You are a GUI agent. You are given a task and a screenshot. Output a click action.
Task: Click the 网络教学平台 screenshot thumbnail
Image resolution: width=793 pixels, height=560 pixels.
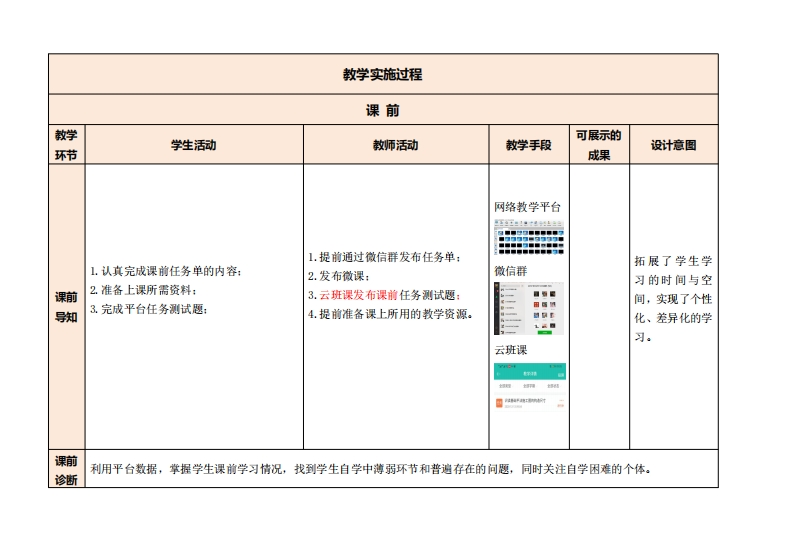click(528, 237)
